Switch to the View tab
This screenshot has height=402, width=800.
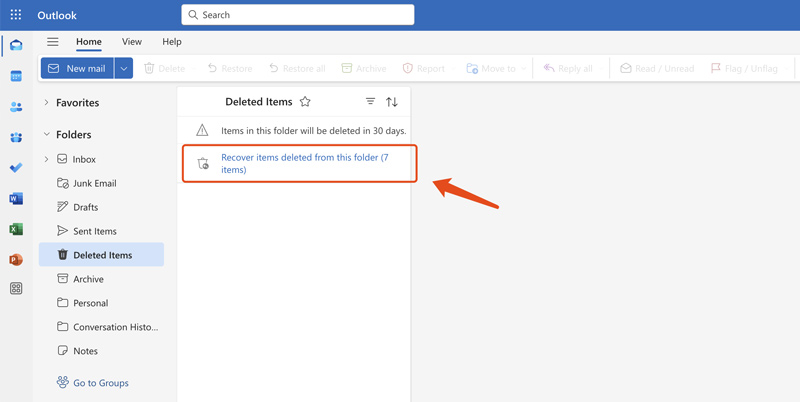(131, 42)
